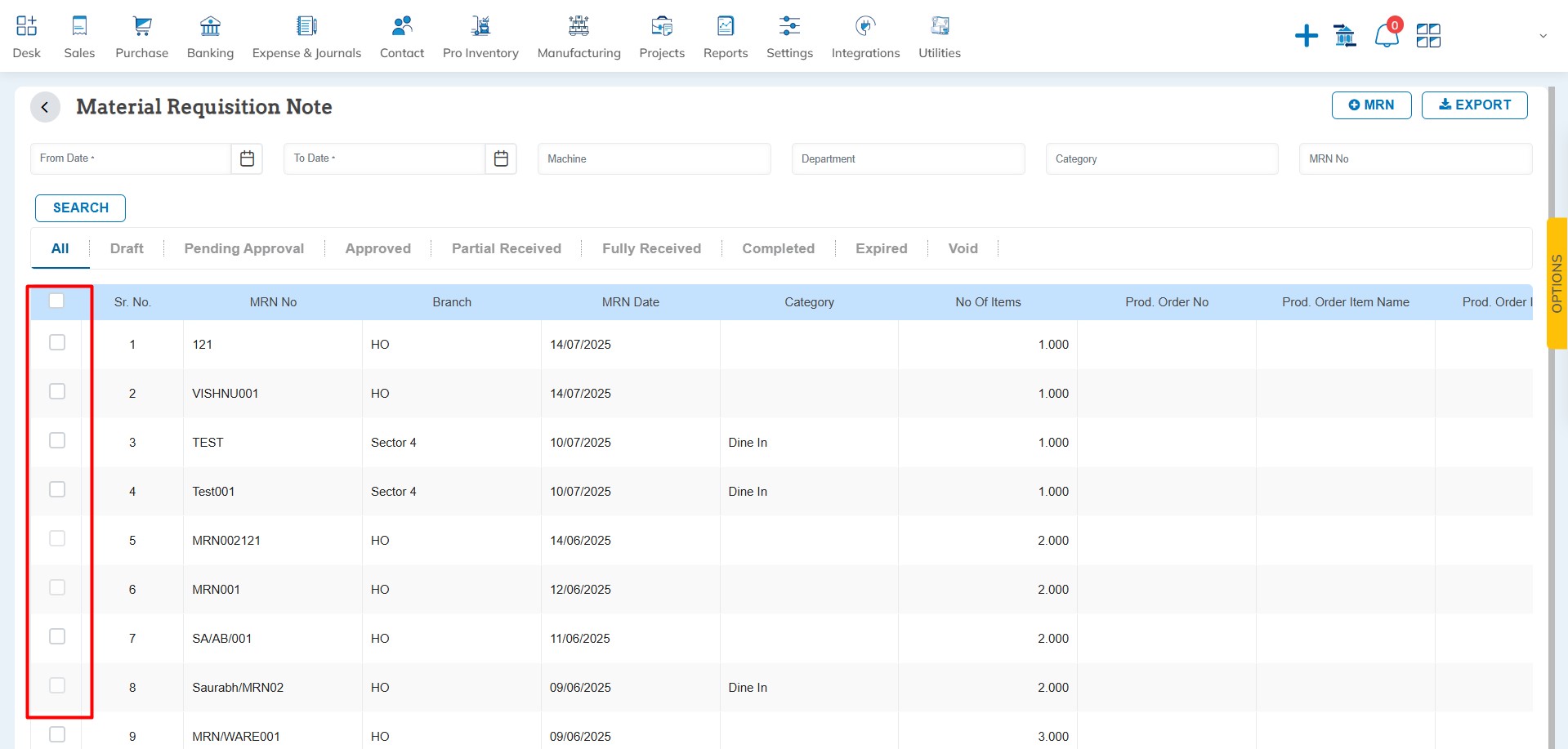1568x749 pixels.
Task: Open Expense & Journals icon
Action: click(306, 26)
